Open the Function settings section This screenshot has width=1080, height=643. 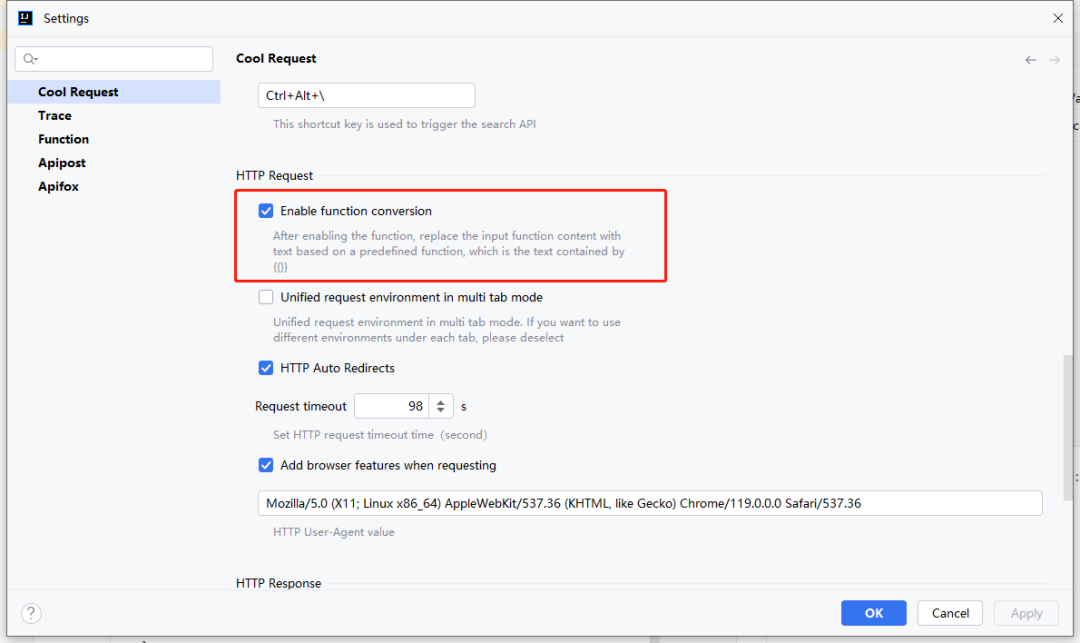63,139
